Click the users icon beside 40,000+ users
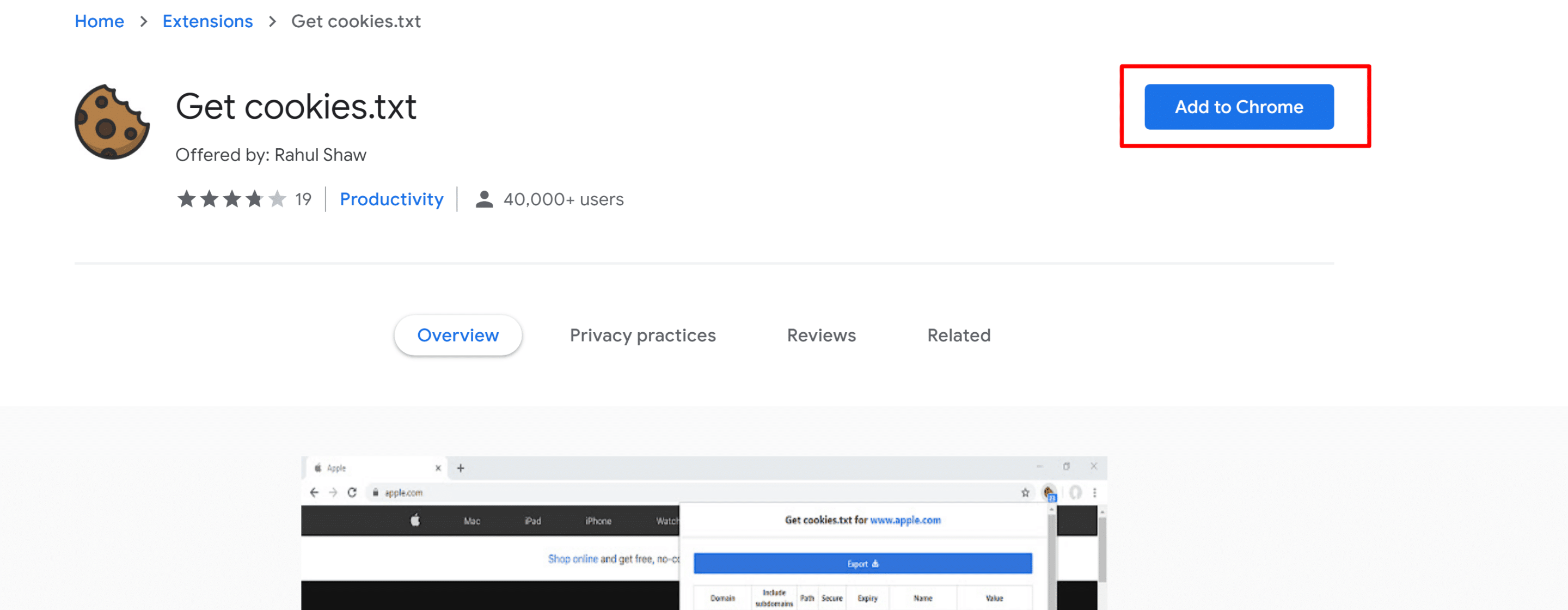The height and width of the screenshot is (610, 1568). [483, 198]
